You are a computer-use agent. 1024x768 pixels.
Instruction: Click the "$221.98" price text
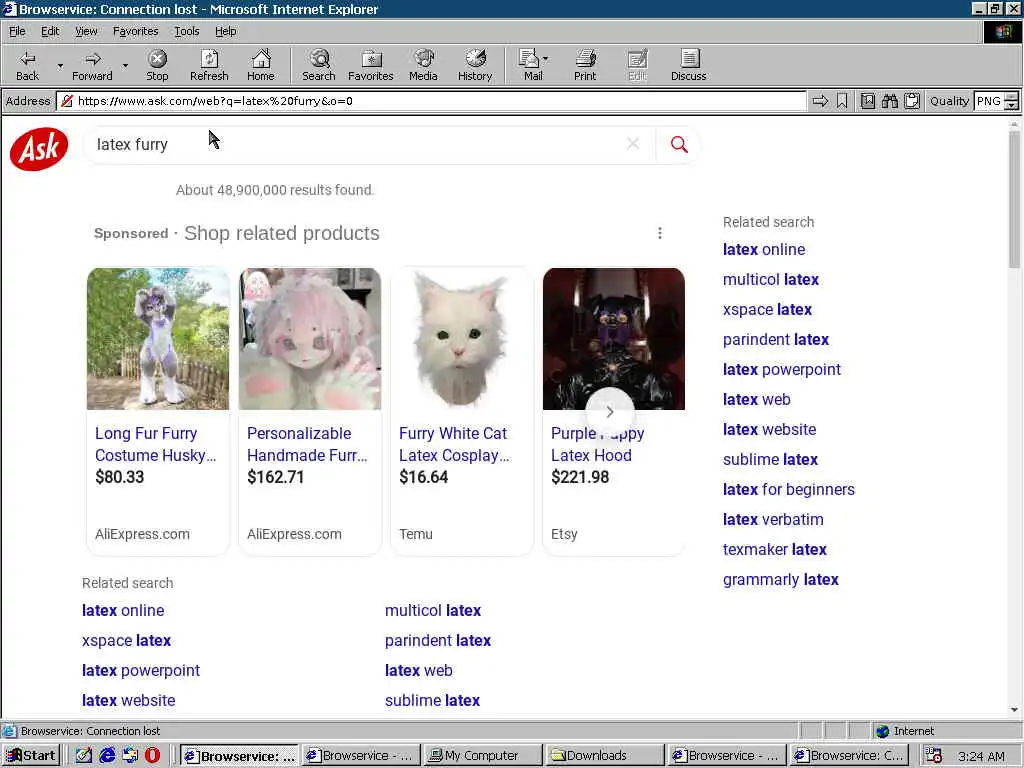tap(580, 477)
